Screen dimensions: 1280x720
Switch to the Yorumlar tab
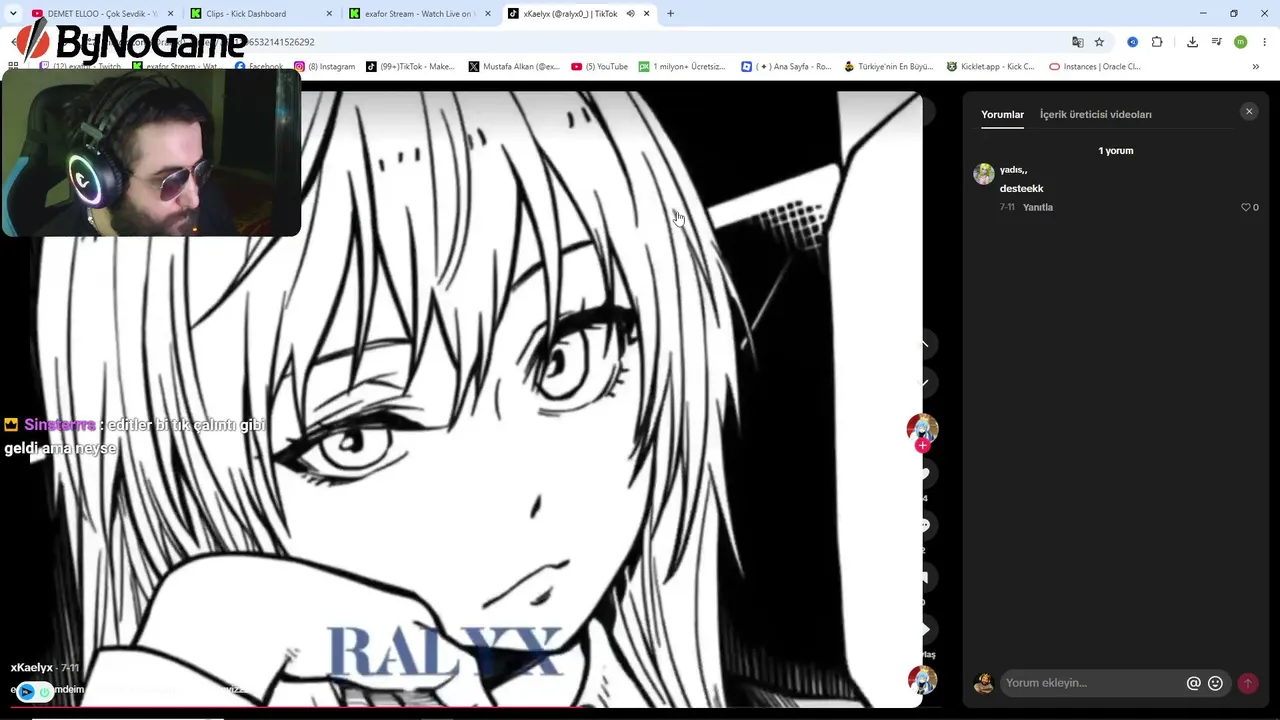[x=1002, y=114]
